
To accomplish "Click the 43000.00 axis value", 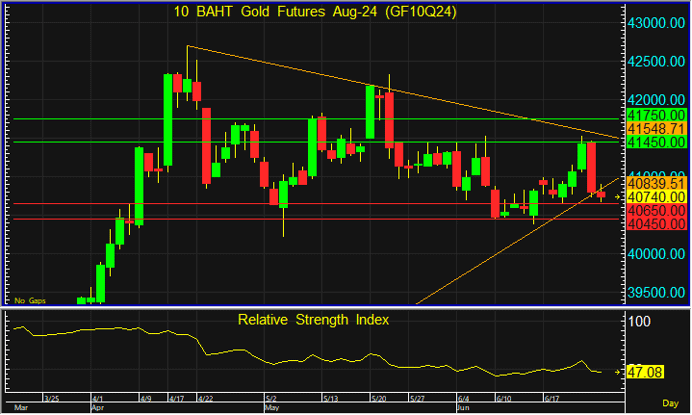I will coord(656,23).
